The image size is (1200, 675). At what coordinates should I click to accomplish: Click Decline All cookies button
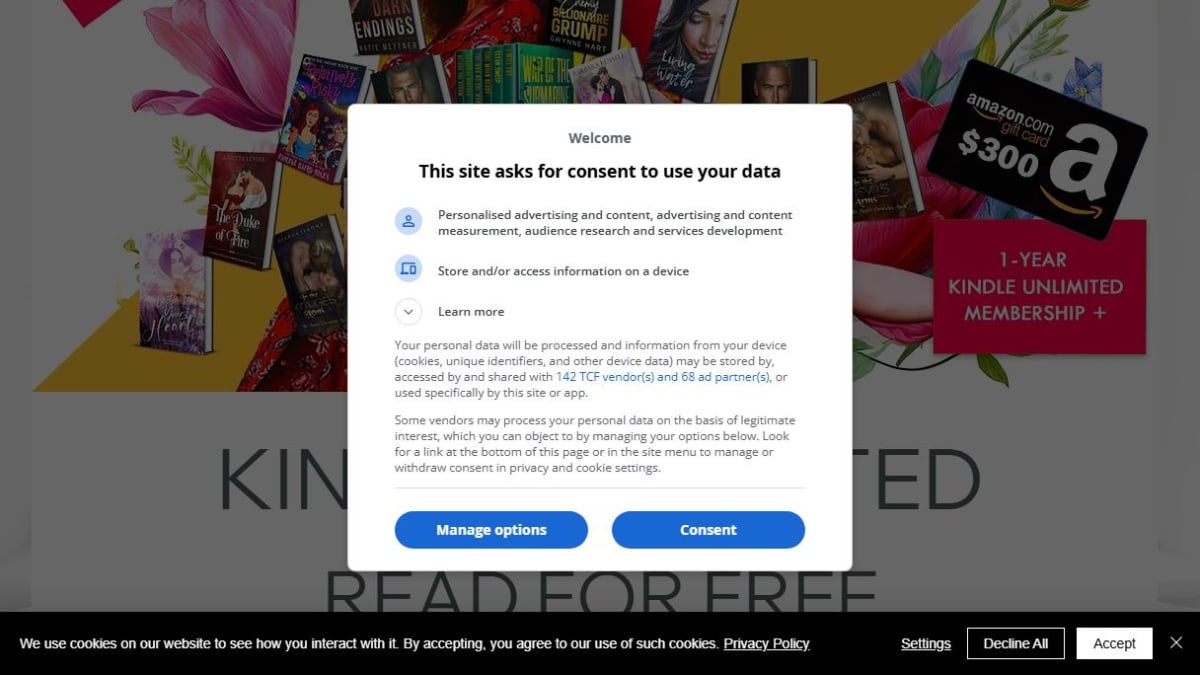pos(1016,644)
